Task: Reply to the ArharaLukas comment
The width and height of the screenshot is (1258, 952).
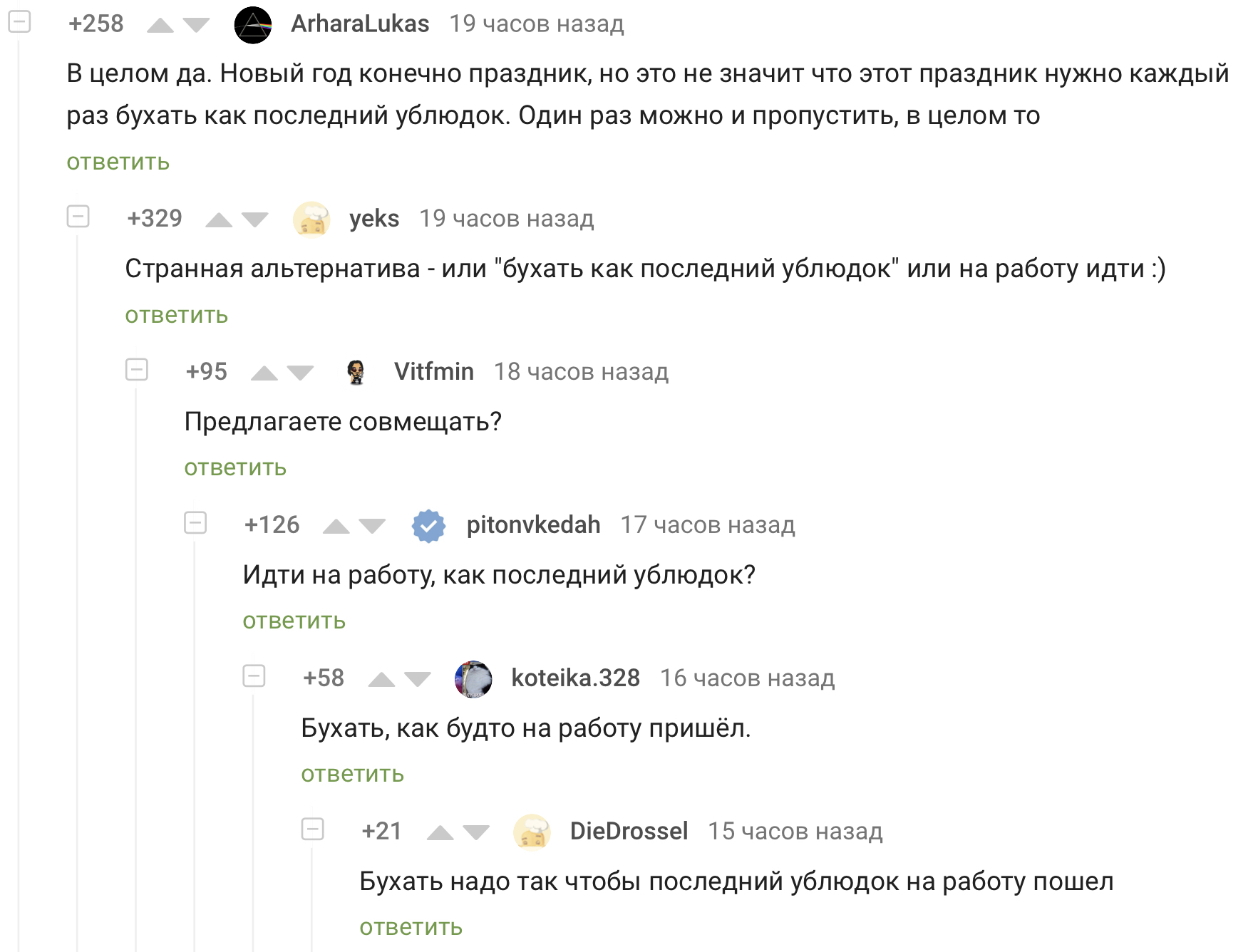Action: point(118,162)
